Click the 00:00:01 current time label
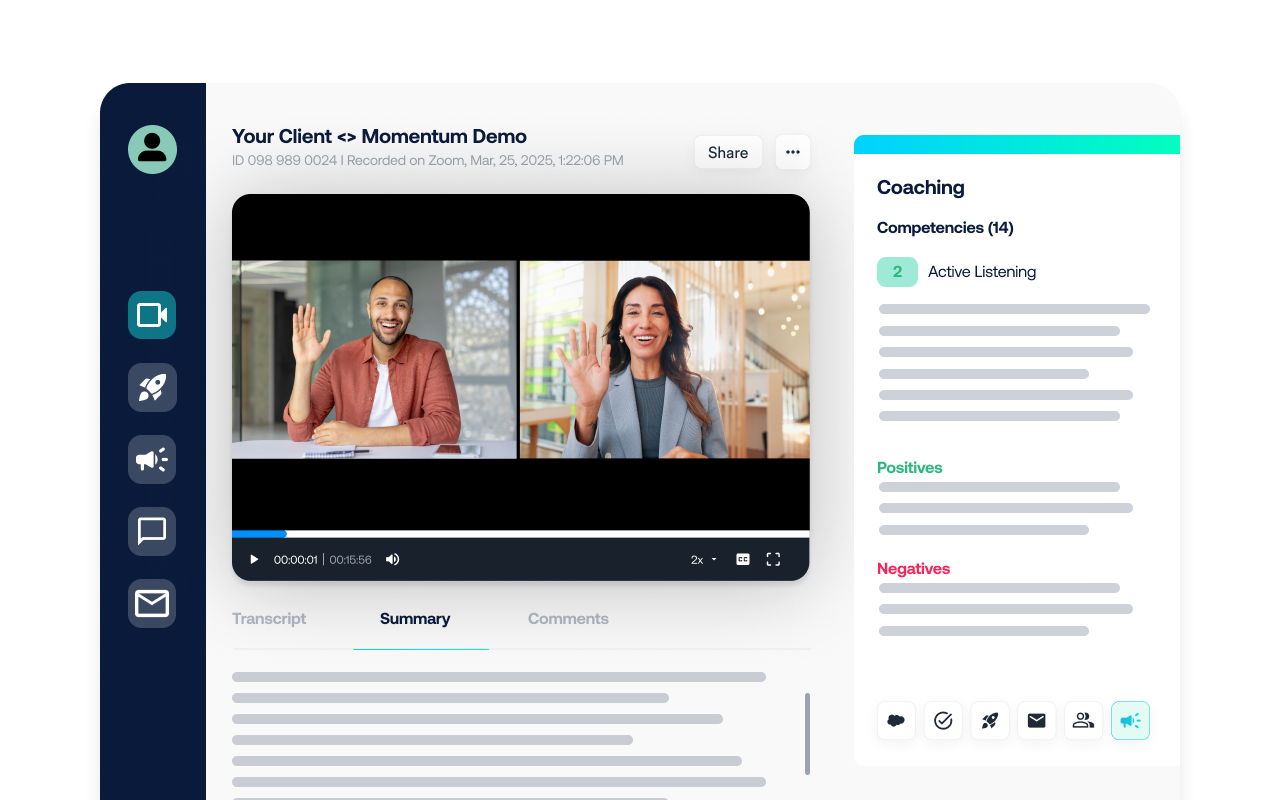This screenshot has height=800, width=1280. [x=295, y=560]
